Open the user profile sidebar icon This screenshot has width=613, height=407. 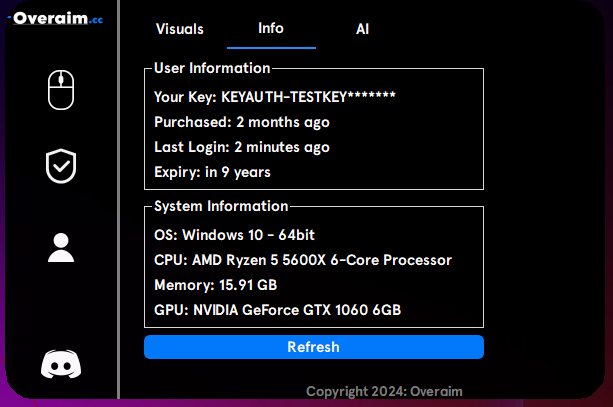click(61, 247)
